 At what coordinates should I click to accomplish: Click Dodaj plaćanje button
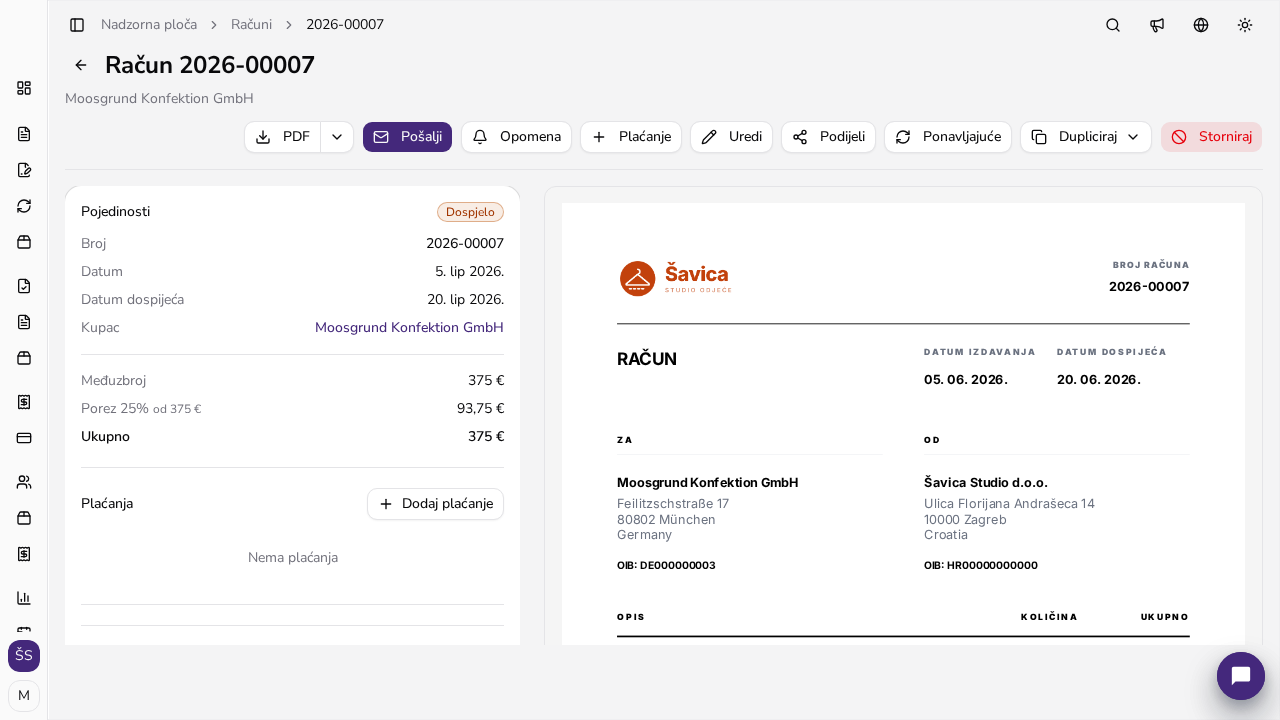click(435, 504)
